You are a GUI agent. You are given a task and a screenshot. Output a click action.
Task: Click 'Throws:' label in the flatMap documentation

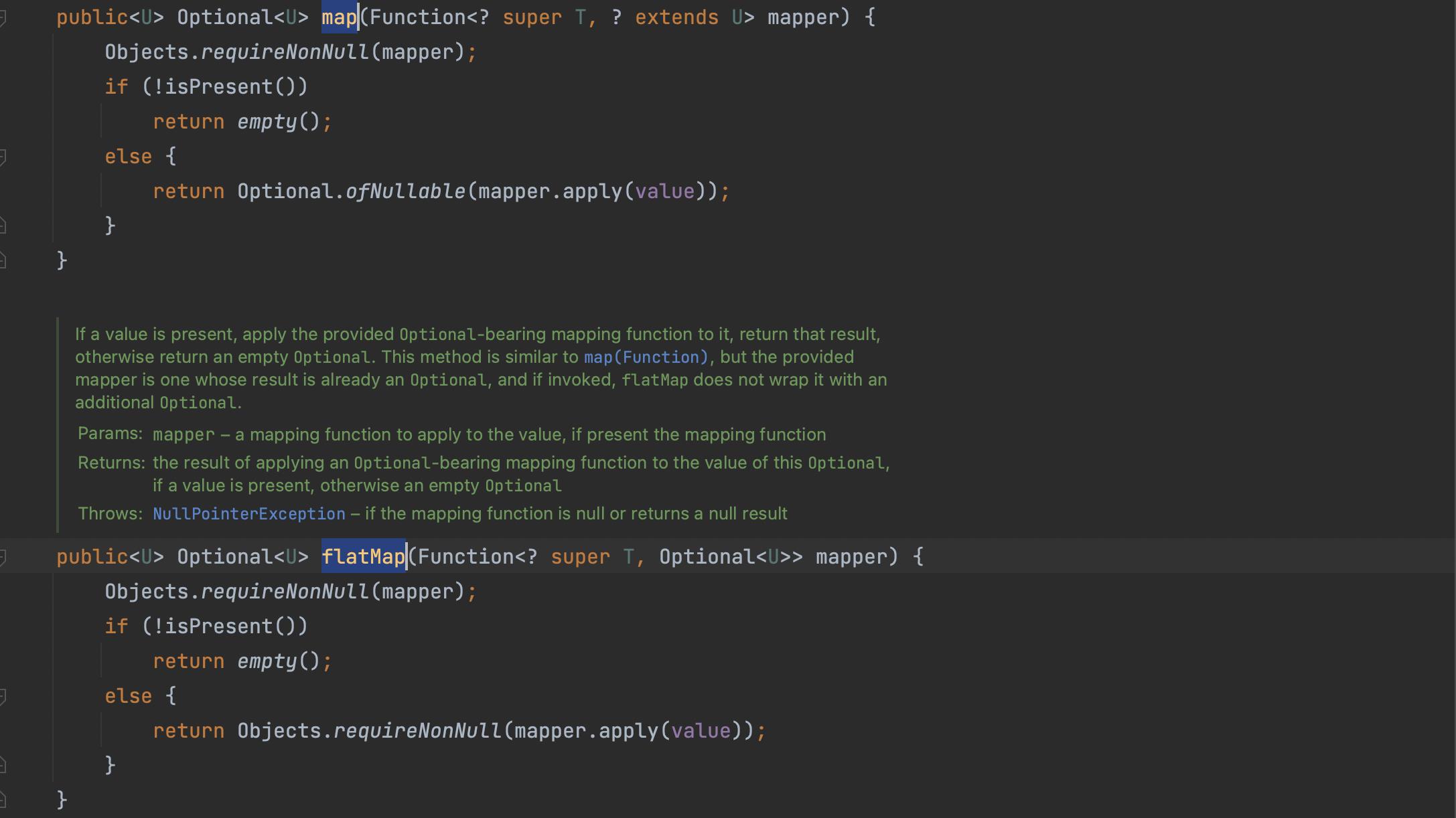(x=110, y=513)
